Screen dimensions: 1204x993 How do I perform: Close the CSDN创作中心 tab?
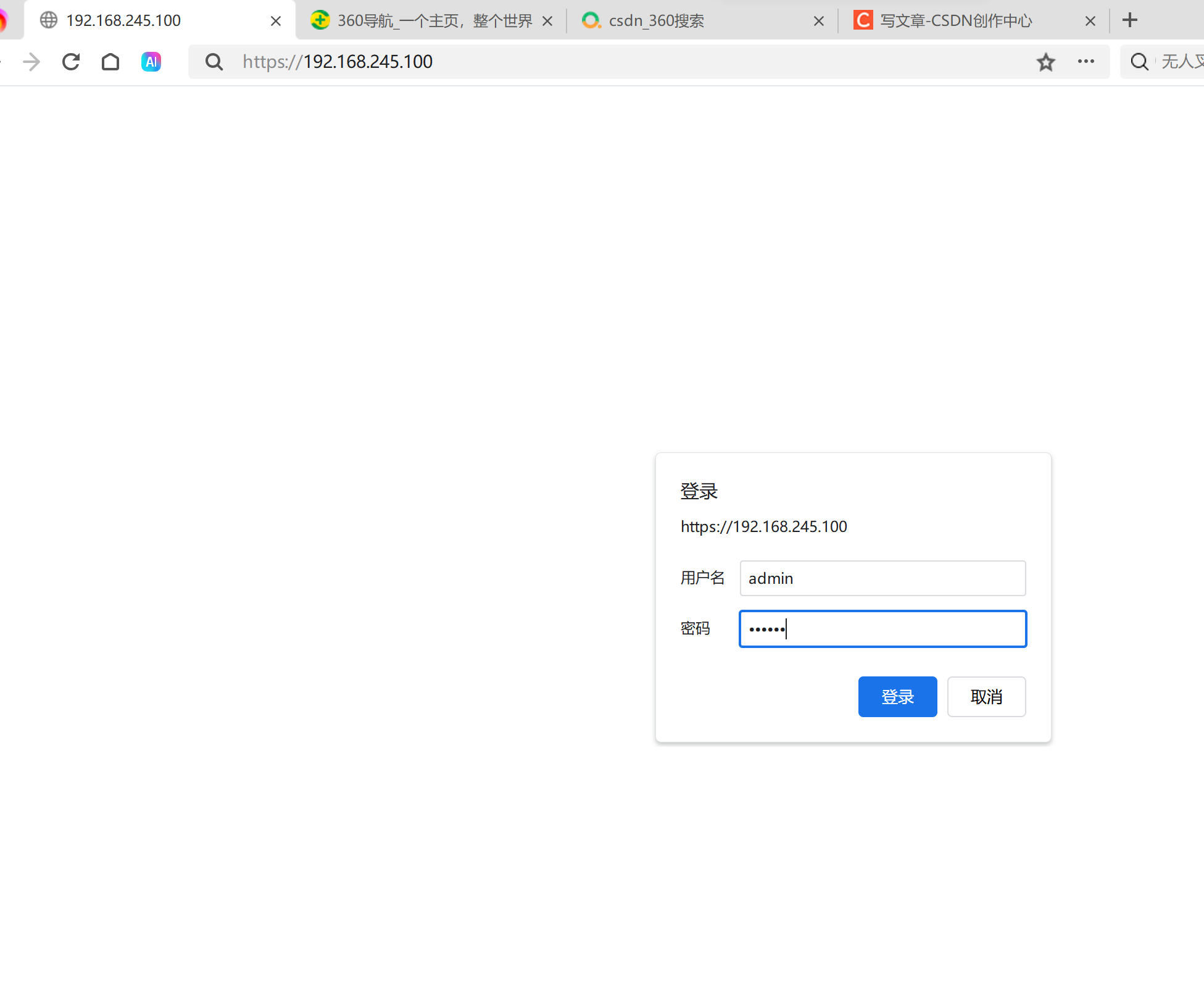[x=1090, y=22]
